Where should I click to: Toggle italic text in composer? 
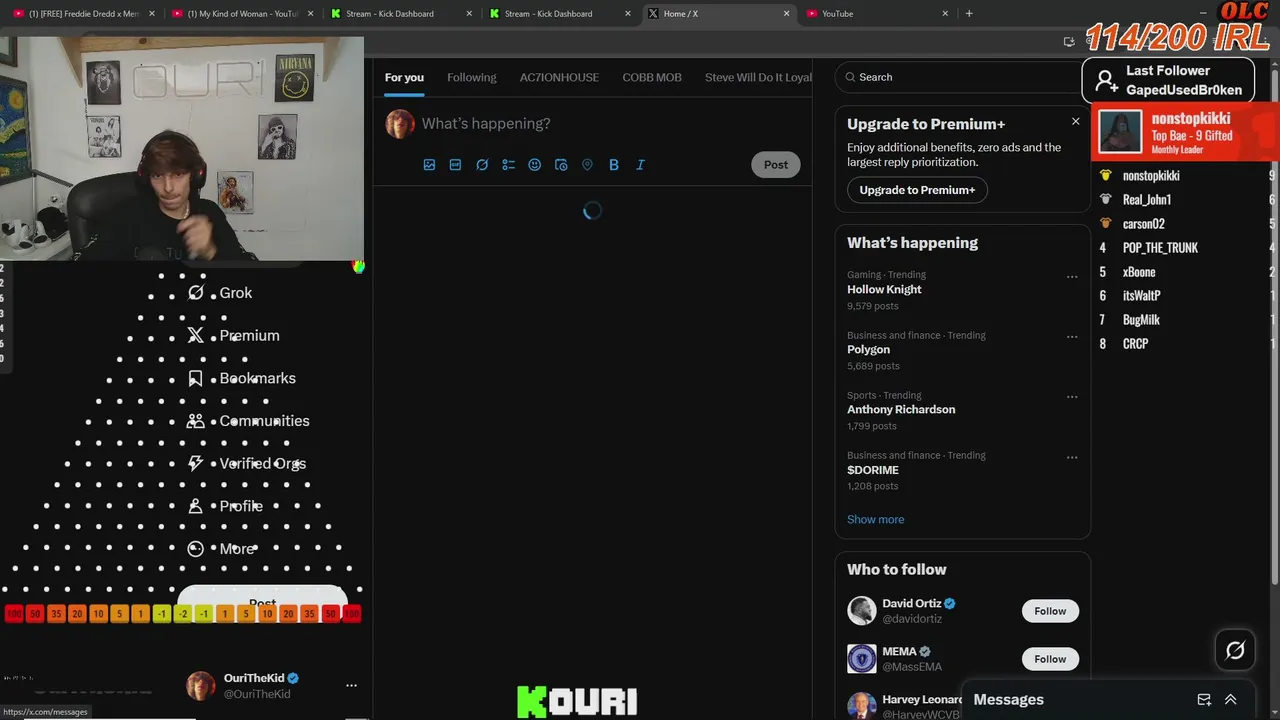click(x=640, y=165)
